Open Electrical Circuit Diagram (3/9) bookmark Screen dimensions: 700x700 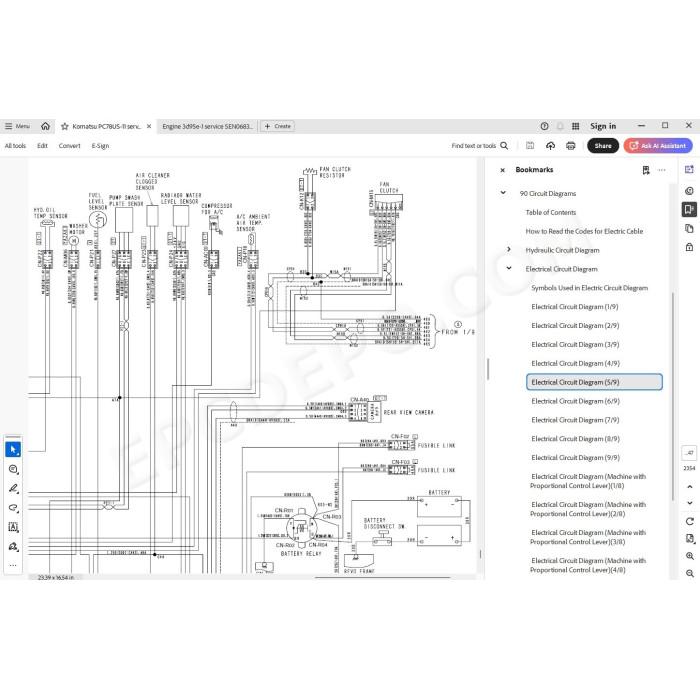point(575,344)
